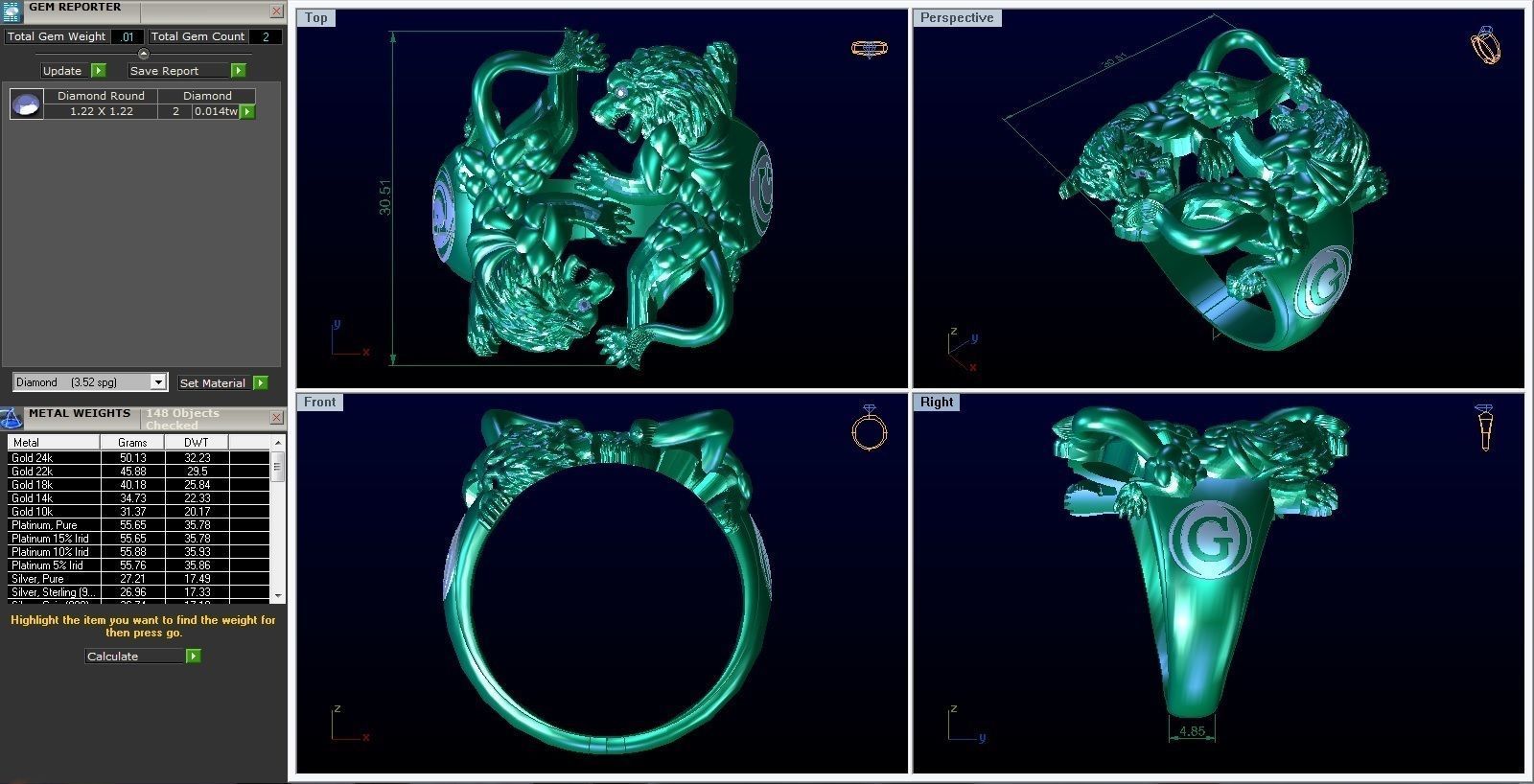Select the Gold 22k row

click(x=139, y=472)
